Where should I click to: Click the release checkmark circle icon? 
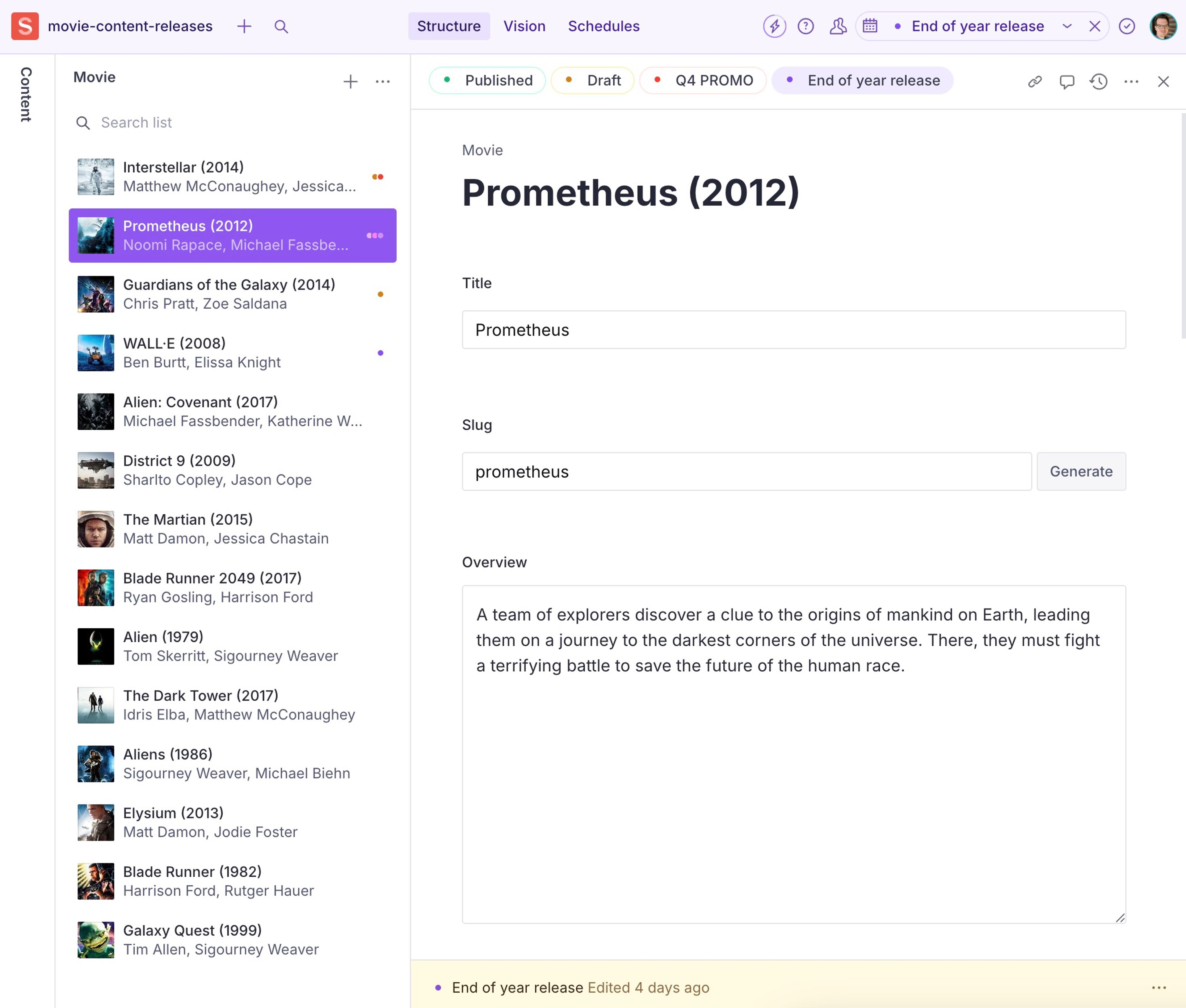pos(1127,26)
